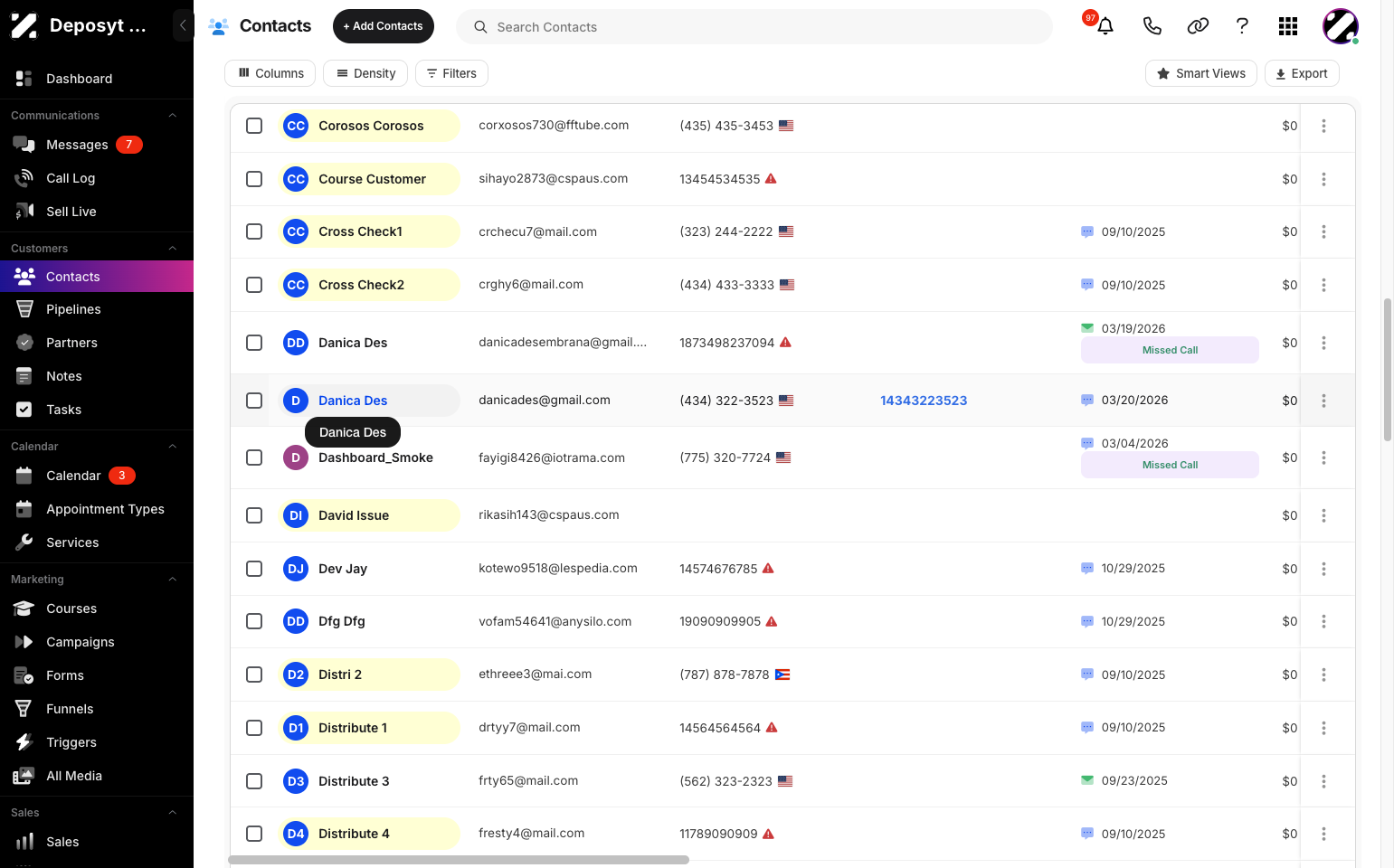The height and width of the screenshot is (868, 1394).
Task: Collapse the Communications section
Action: pyautogui.click(x=172, y=116)
